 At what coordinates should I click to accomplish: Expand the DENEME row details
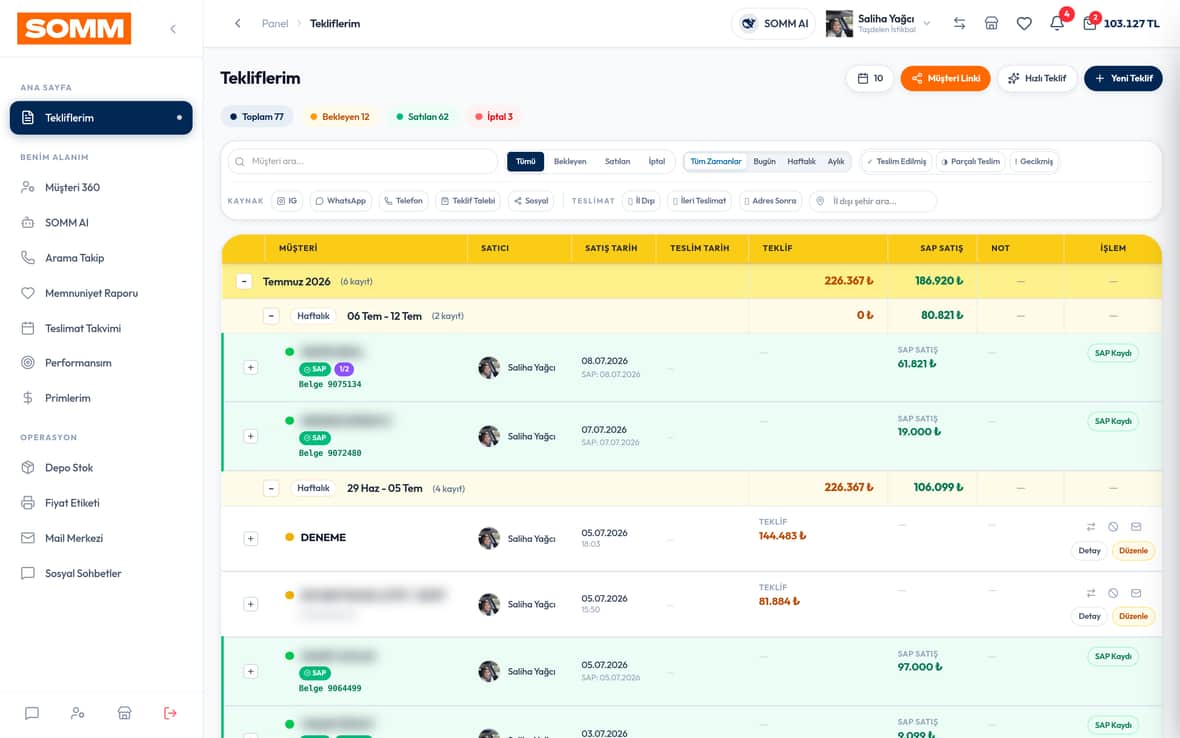251,539
